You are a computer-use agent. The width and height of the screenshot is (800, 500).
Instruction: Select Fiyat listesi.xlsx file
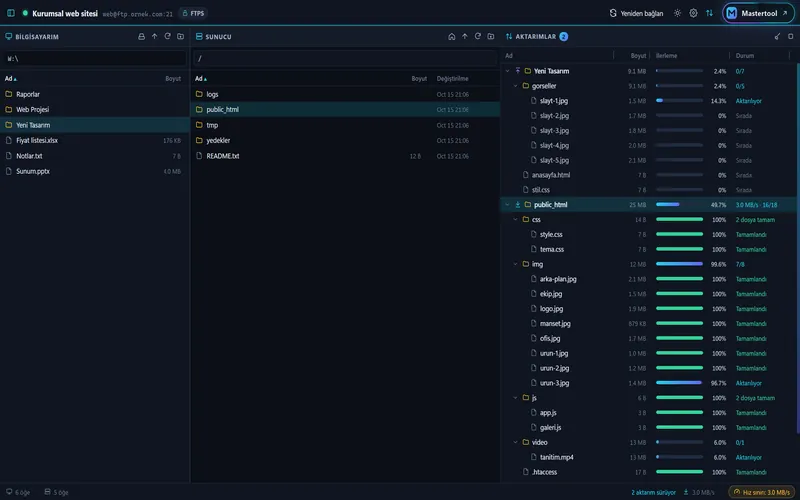[x=95, y=140]
